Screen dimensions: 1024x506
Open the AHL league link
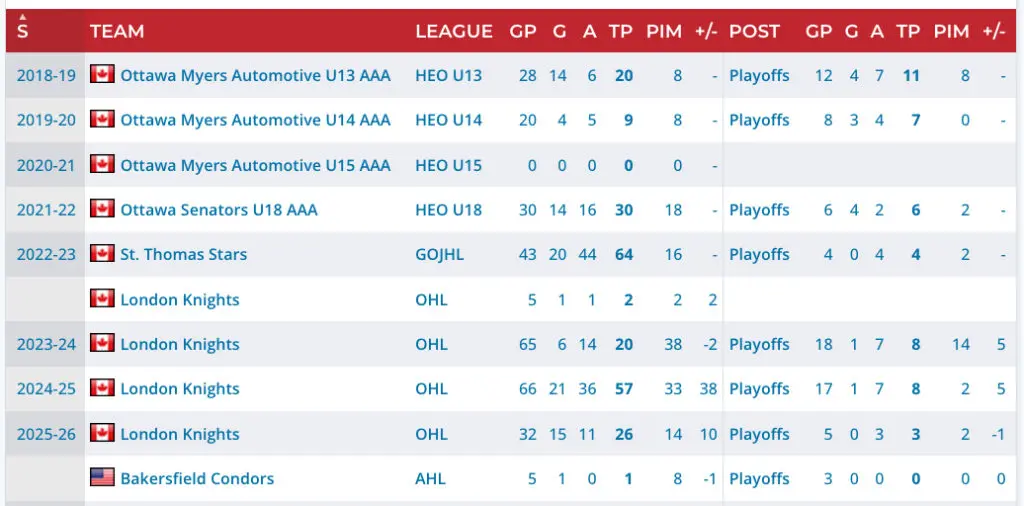coord(430,479)
